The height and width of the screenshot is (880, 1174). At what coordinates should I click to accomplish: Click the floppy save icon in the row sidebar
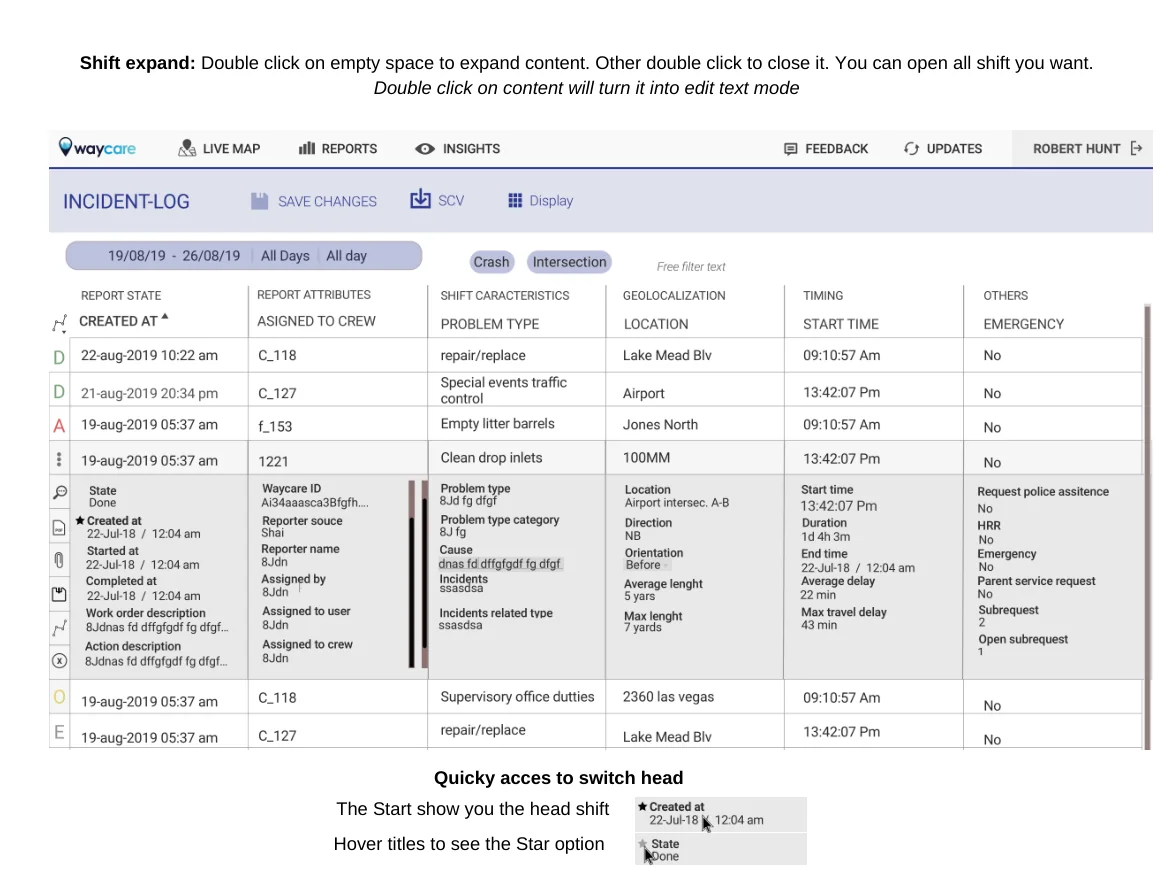[x=59, y=595]
